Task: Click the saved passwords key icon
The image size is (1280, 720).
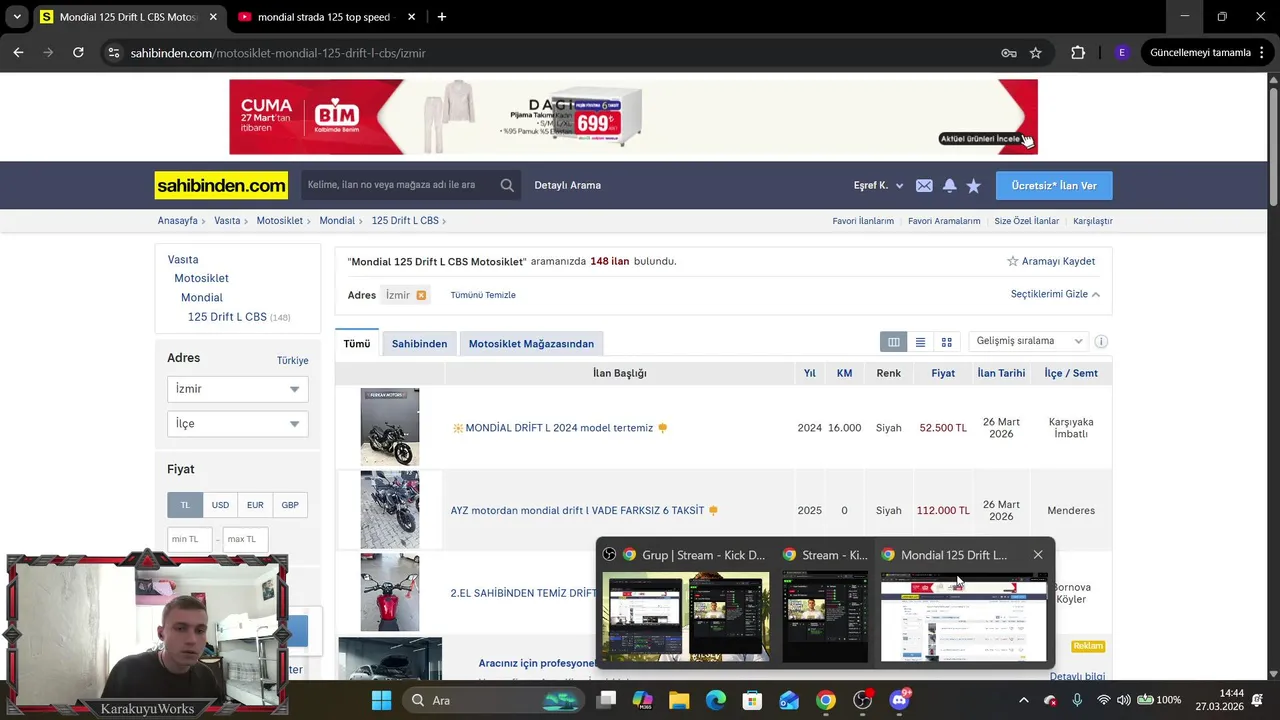Action: coord(1009,53)
